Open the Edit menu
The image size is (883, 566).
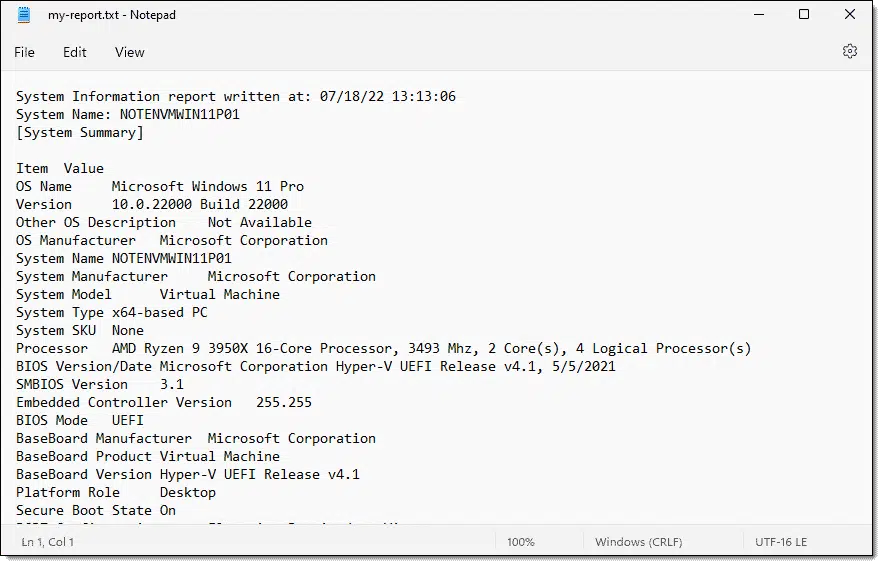coord(75,52)
